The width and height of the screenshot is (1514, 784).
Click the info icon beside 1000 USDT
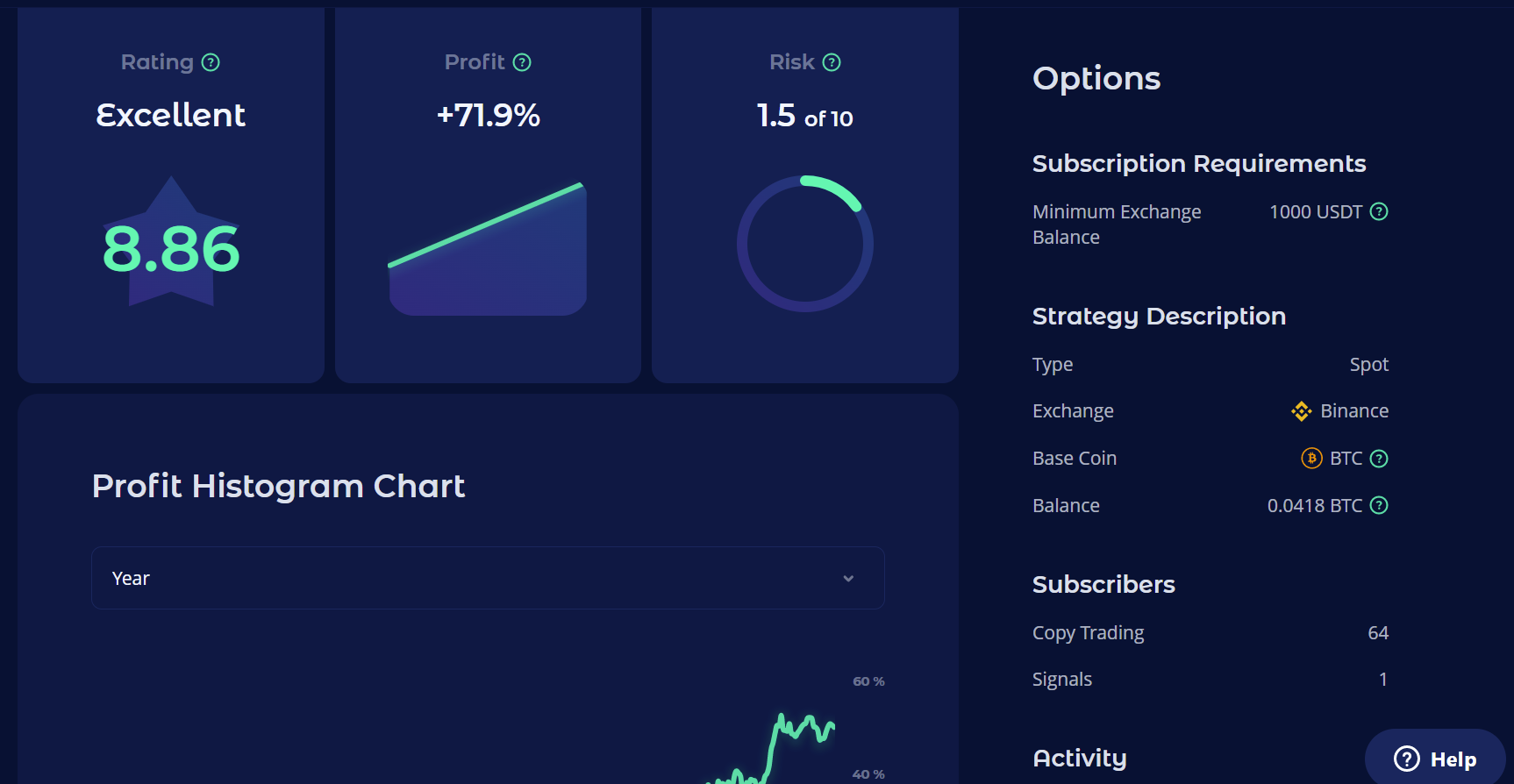tap(1379, 211)
